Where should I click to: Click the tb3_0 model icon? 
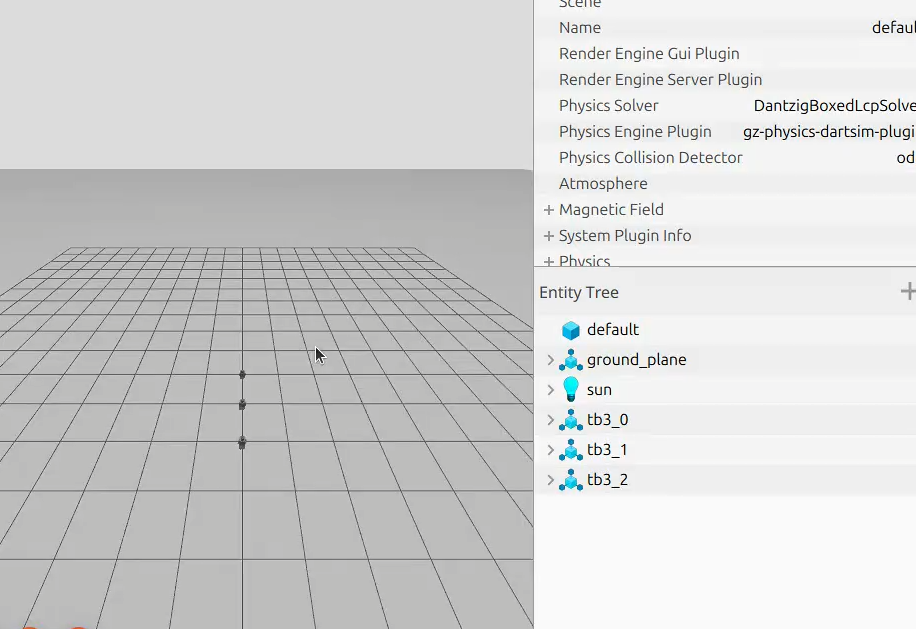[571, 420]
